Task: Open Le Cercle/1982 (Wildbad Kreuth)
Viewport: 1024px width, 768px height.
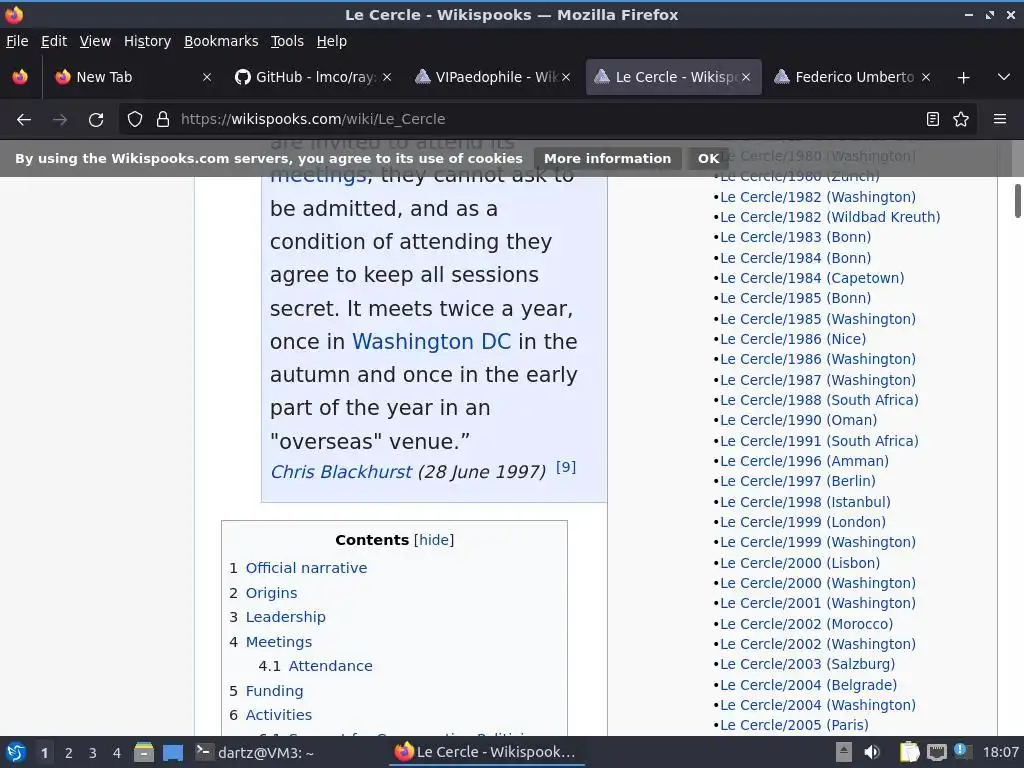Action: pyautogui.click(x=830, y=217)
